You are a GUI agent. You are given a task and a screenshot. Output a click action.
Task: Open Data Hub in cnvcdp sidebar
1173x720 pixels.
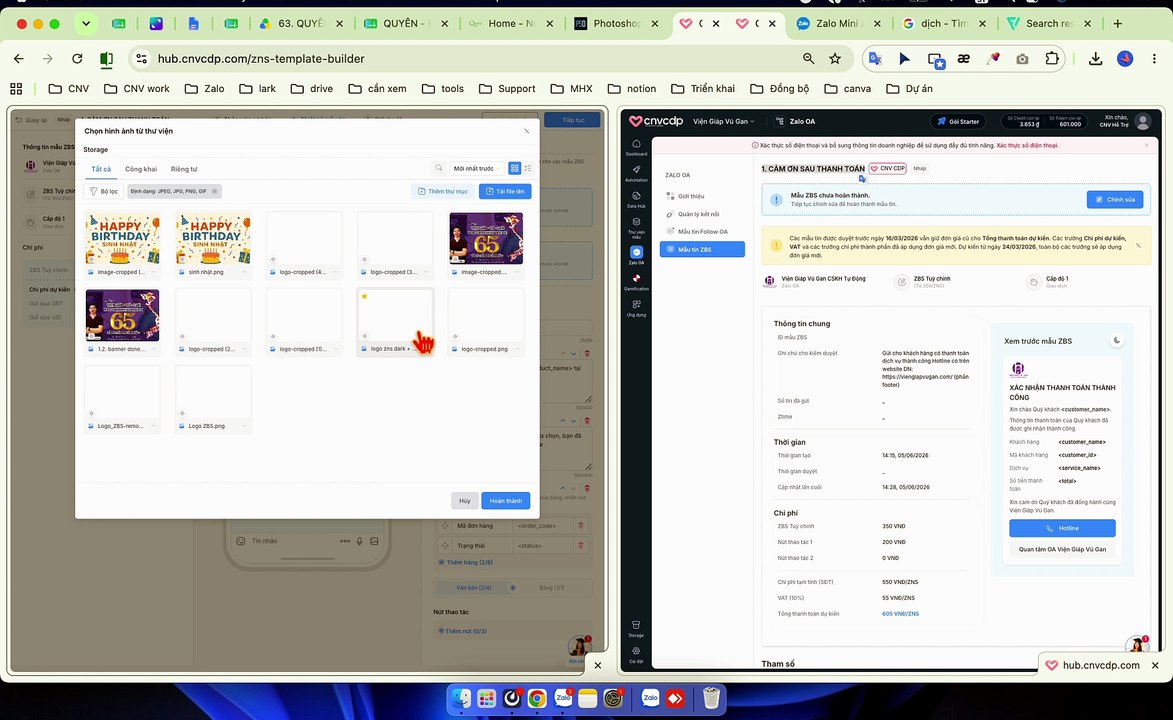point(636,199)
